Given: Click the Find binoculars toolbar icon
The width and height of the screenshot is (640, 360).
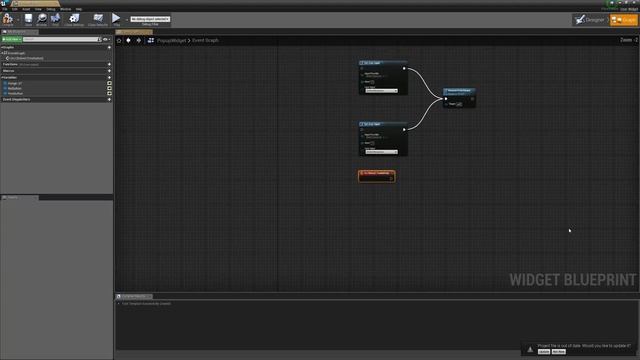Looking at the screenshot, I should click(x=55, y=19).
